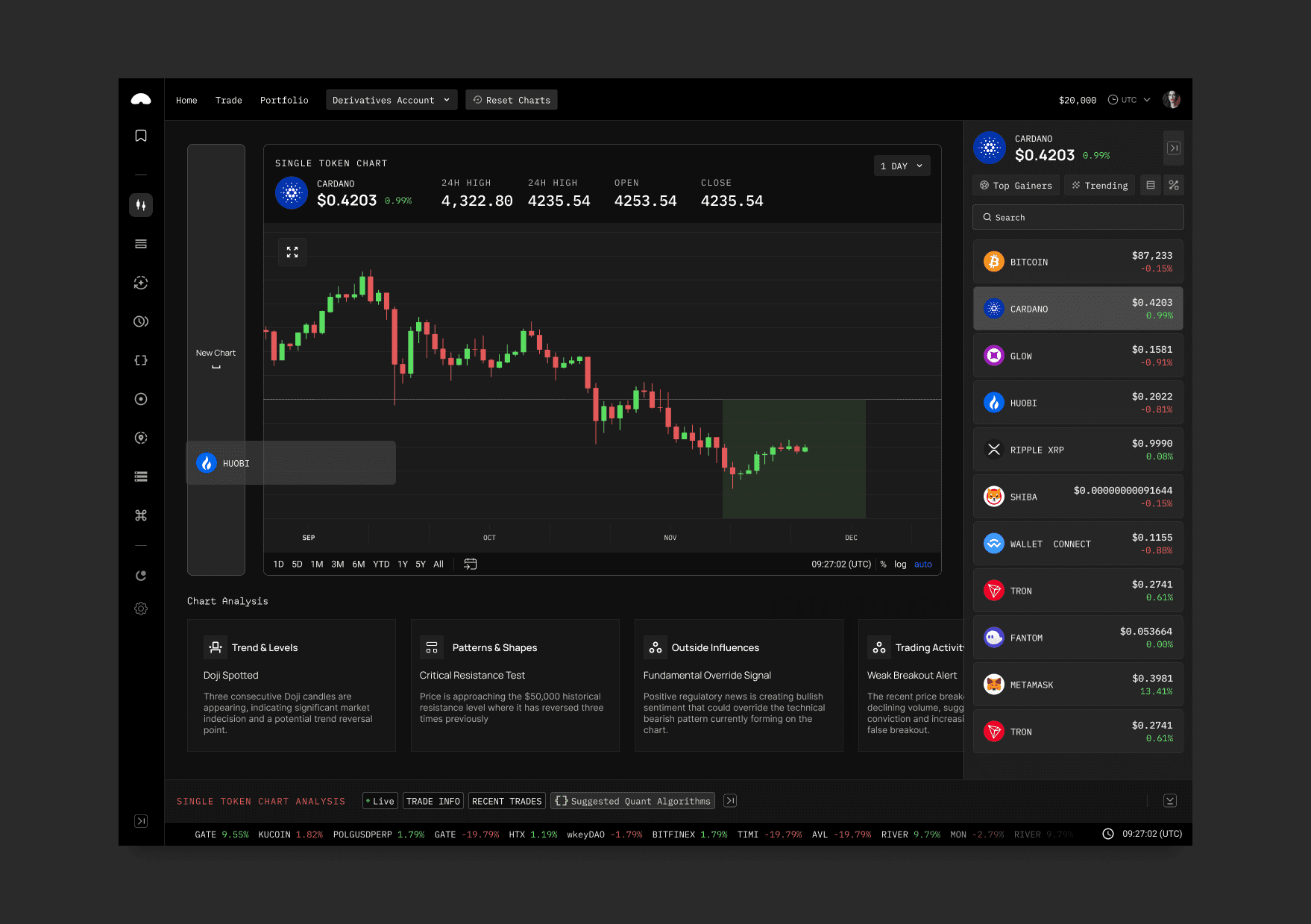Viewport: 1311px width, 924px height.
Task: Select the YTD time range
Action: (381, 565)
